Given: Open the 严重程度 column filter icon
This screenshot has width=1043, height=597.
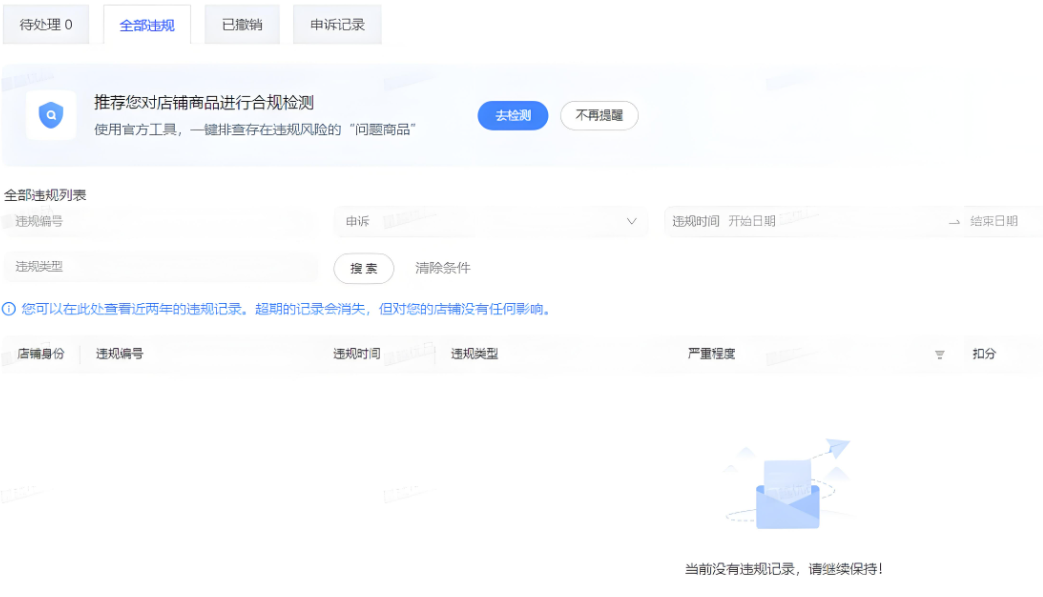Looking at the screenshot, I should tap(939, 355).
